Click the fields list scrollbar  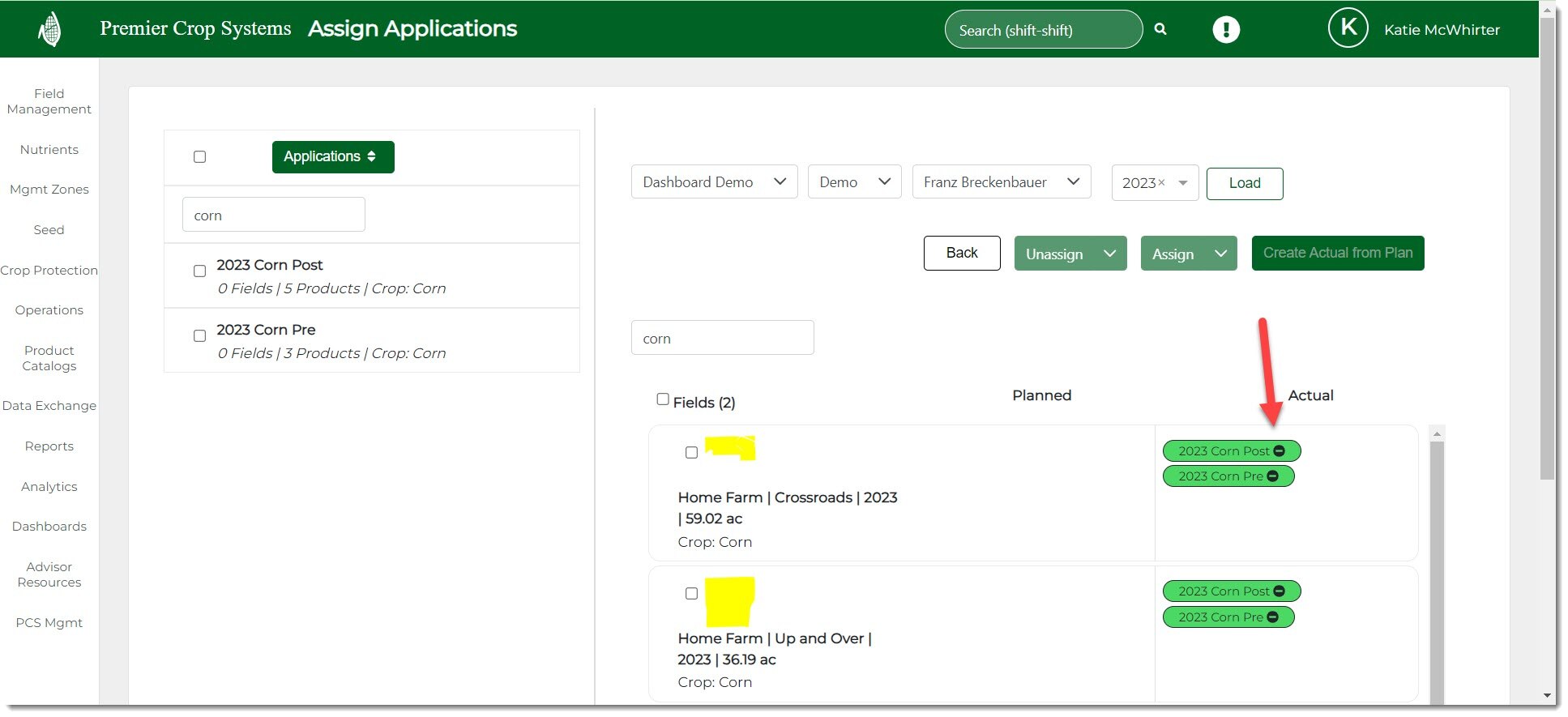pos(1437,567)
